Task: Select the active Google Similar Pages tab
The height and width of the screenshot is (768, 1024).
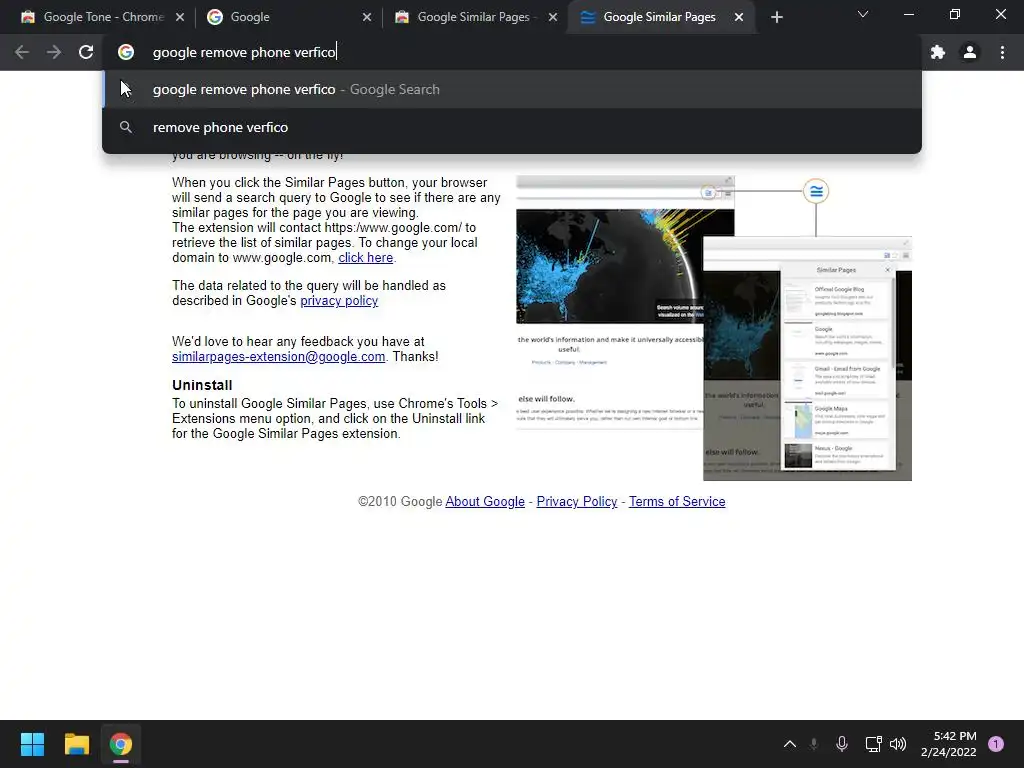Action: coord(660,17)
